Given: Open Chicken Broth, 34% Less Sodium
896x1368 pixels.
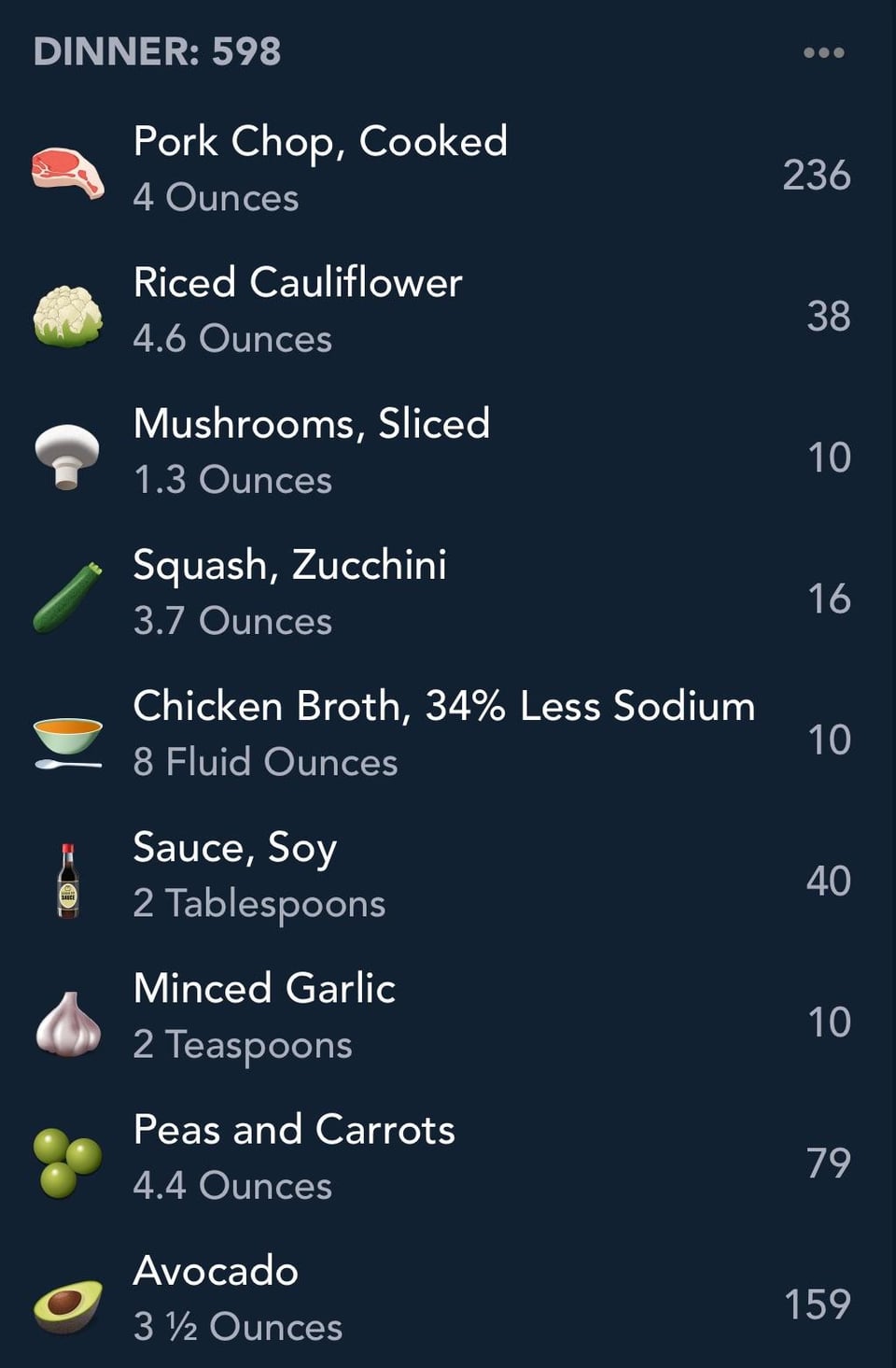Looking at the screenshot, I should coord(443,707).
